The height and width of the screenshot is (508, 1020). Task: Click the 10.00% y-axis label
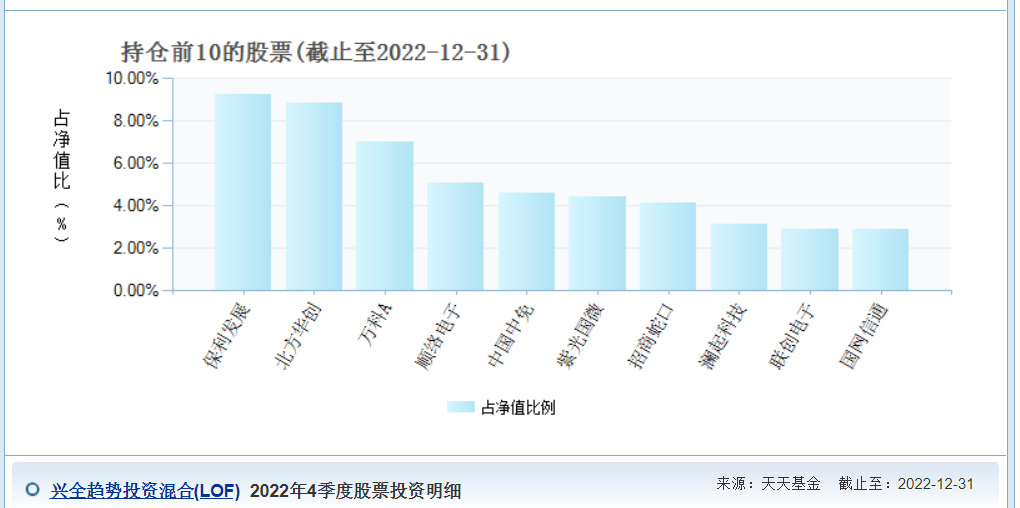point(132,78)
